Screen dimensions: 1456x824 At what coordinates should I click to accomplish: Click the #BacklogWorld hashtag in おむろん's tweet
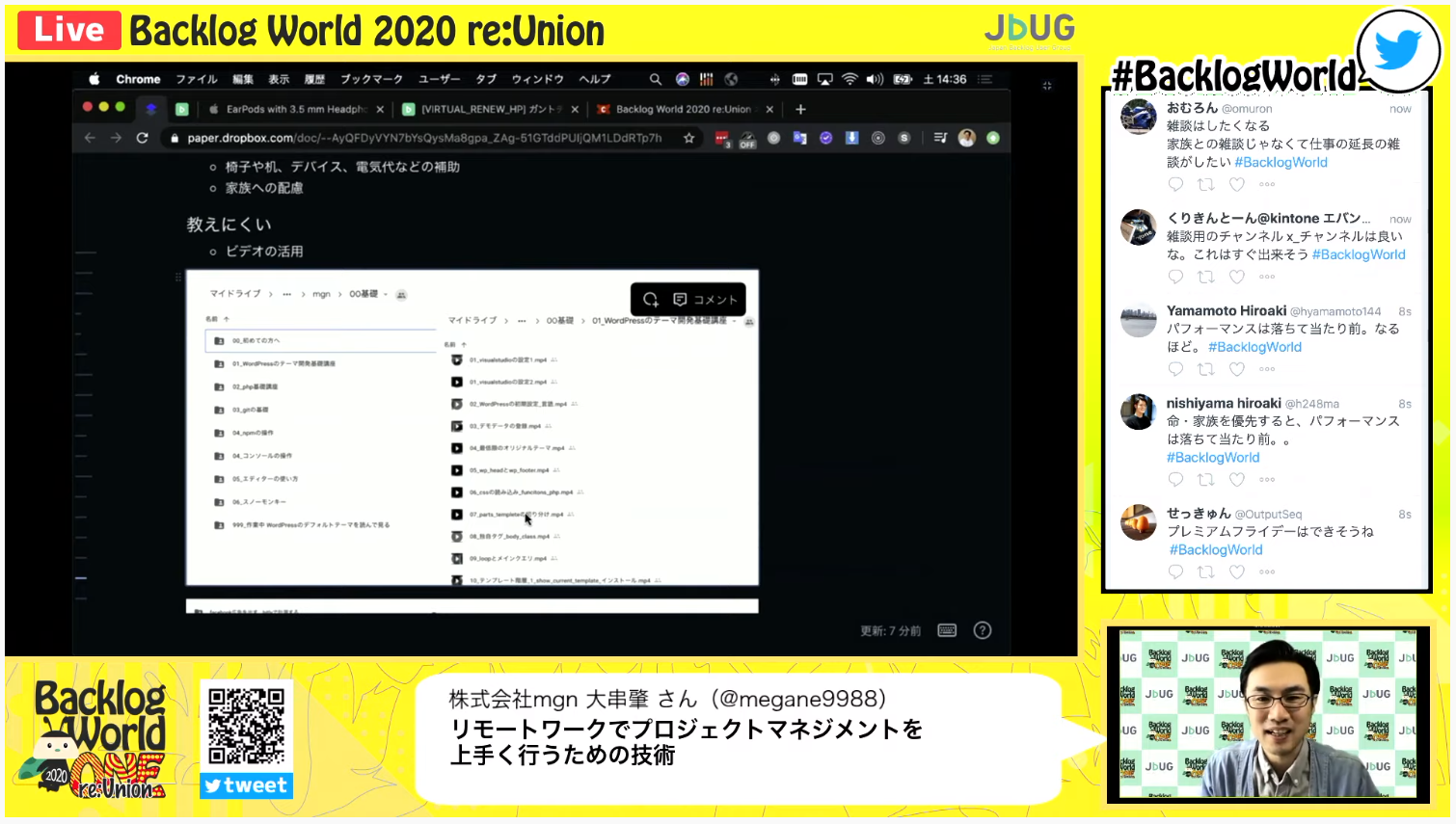point(1281,162)
